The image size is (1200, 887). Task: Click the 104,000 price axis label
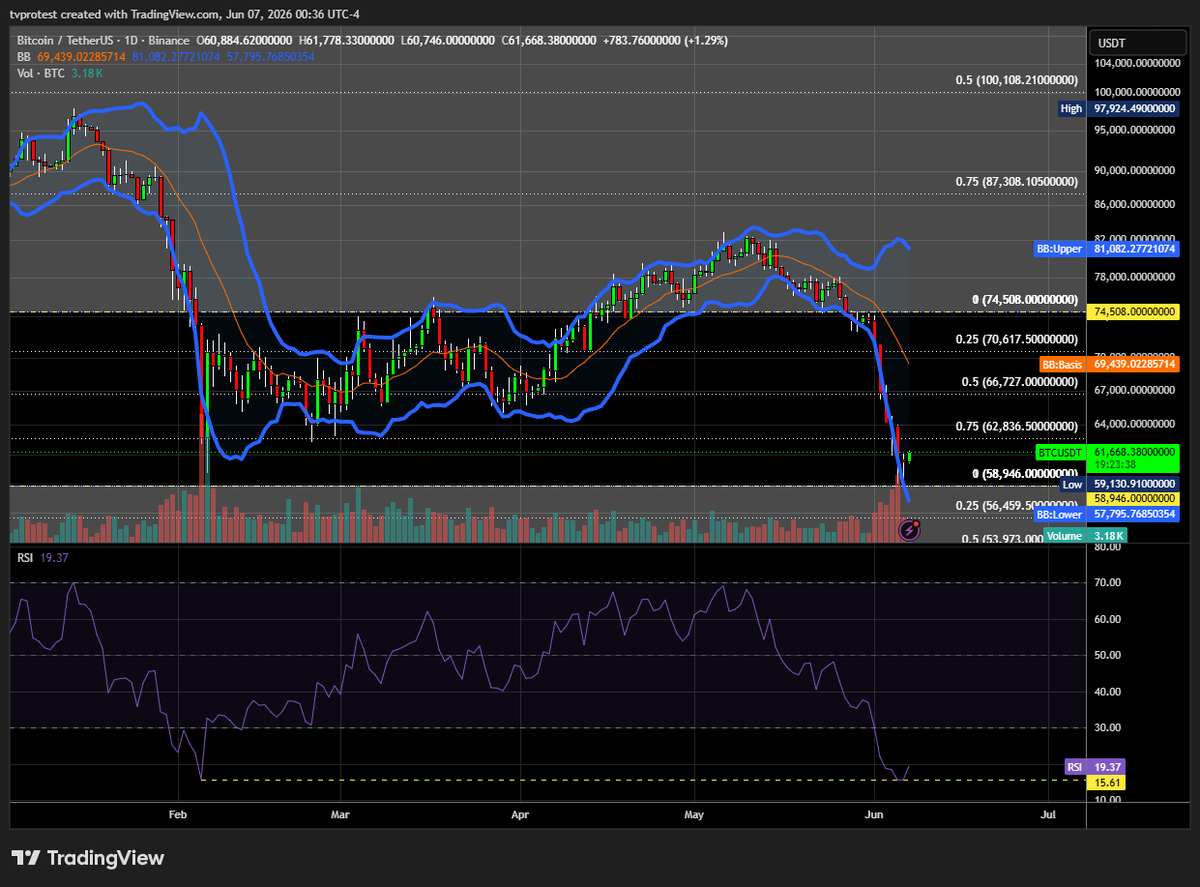click(1135, 63)
